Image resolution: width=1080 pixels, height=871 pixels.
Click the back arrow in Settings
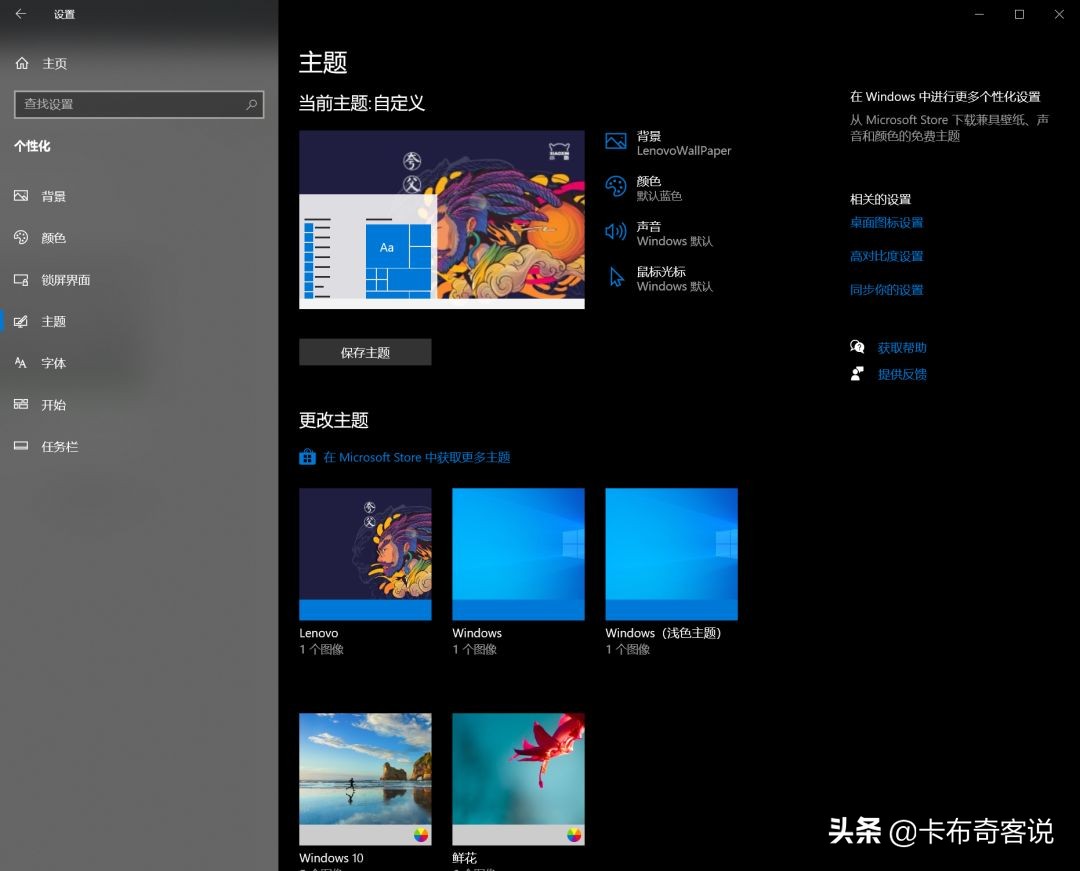tap(21, 14)
